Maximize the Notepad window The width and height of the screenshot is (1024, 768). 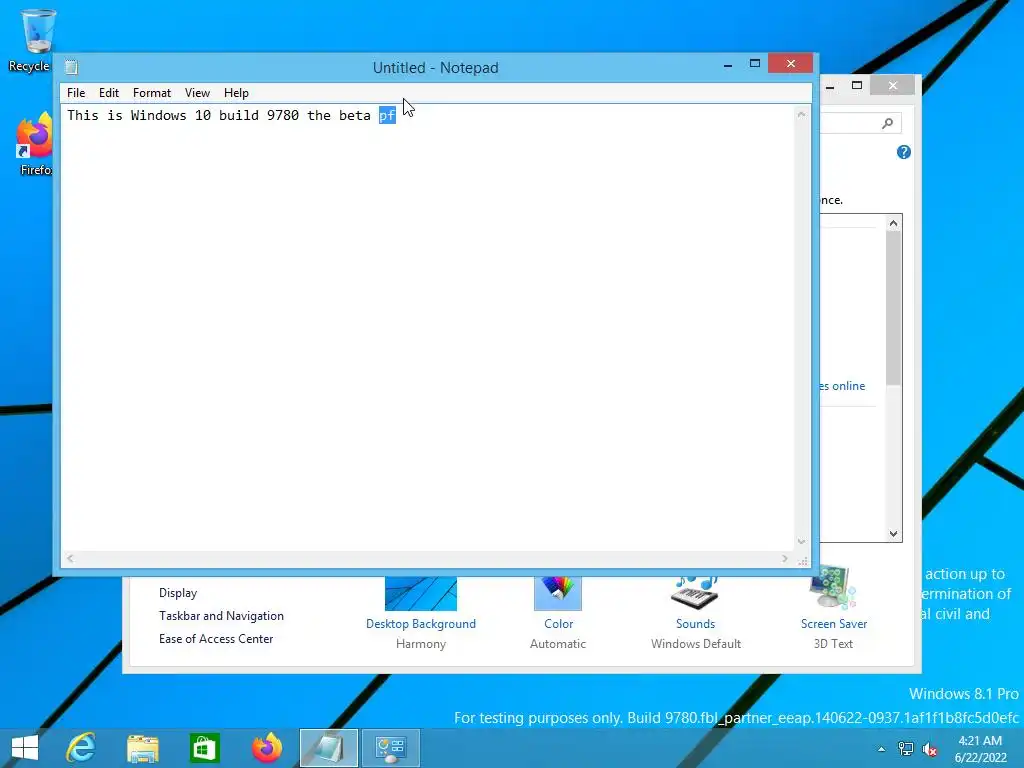tap(754, 63)
